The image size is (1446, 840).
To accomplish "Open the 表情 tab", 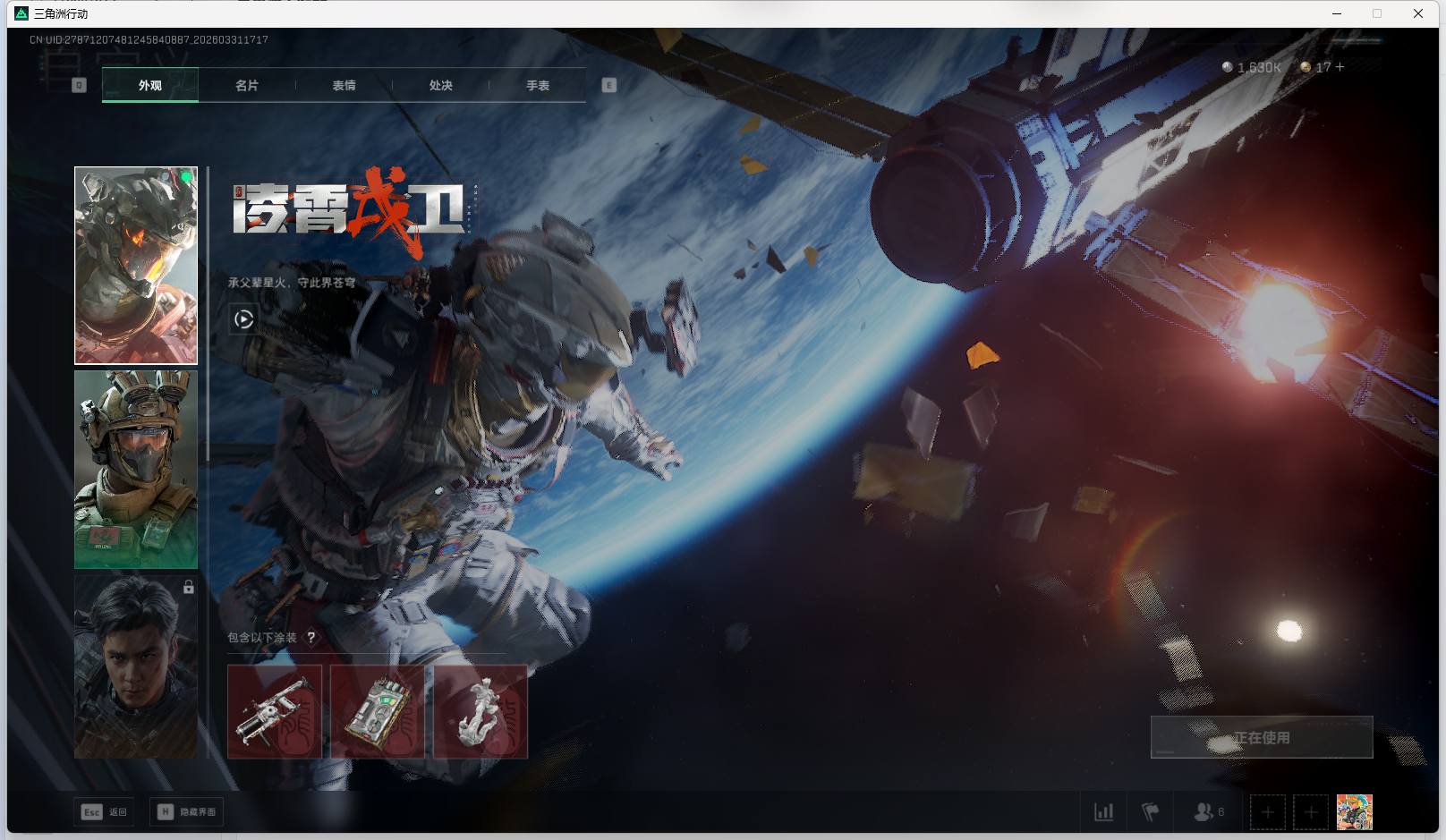I will (344, 85).
